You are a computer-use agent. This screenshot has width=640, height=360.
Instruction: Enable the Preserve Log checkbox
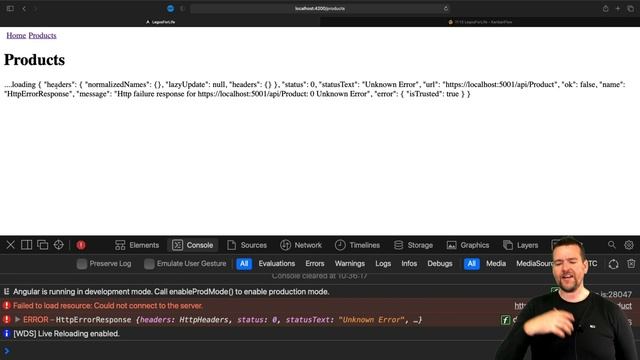point(82,264)
